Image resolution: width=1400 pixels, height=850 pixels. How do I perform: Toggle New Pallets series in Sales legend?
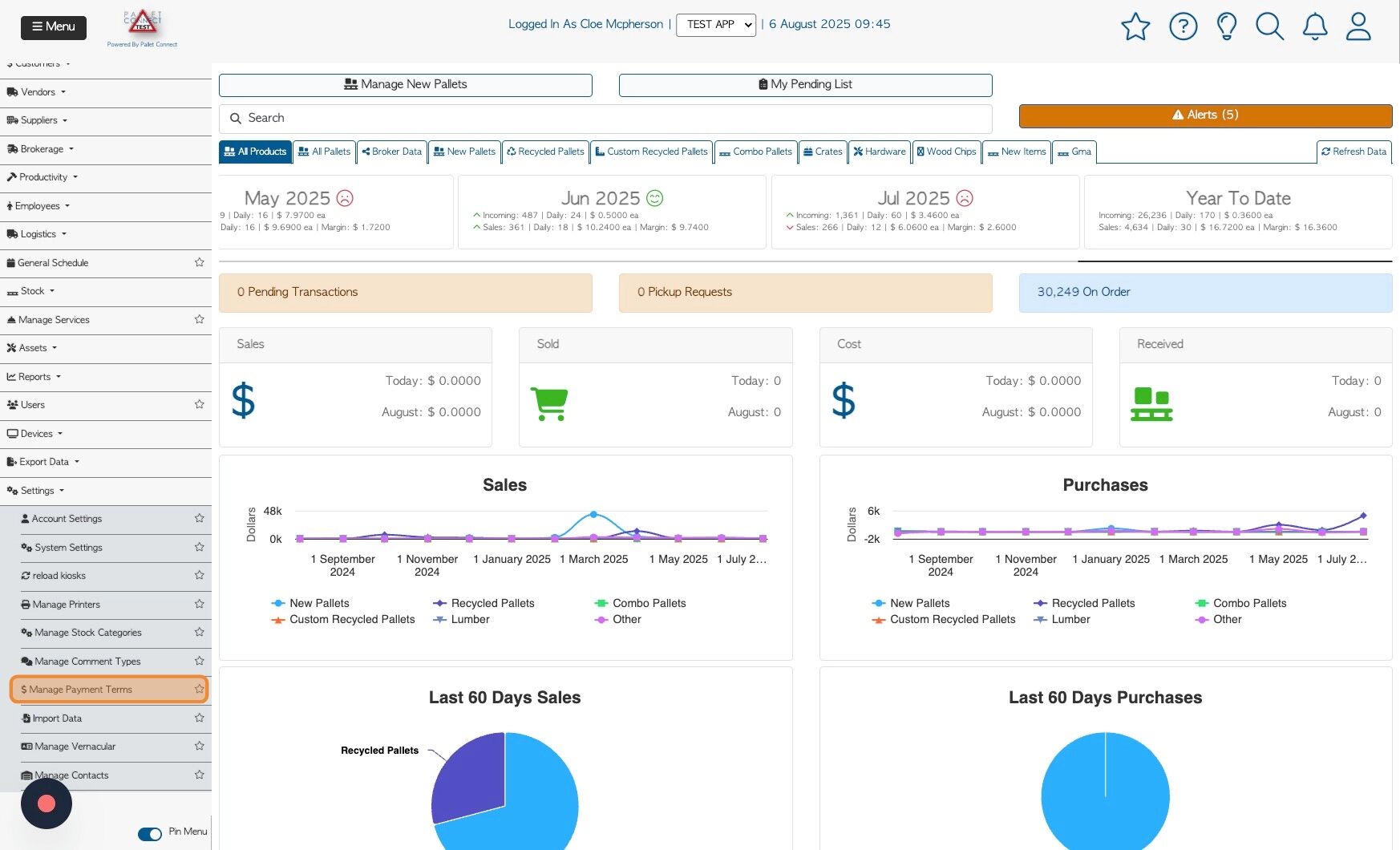pos(310,603)
